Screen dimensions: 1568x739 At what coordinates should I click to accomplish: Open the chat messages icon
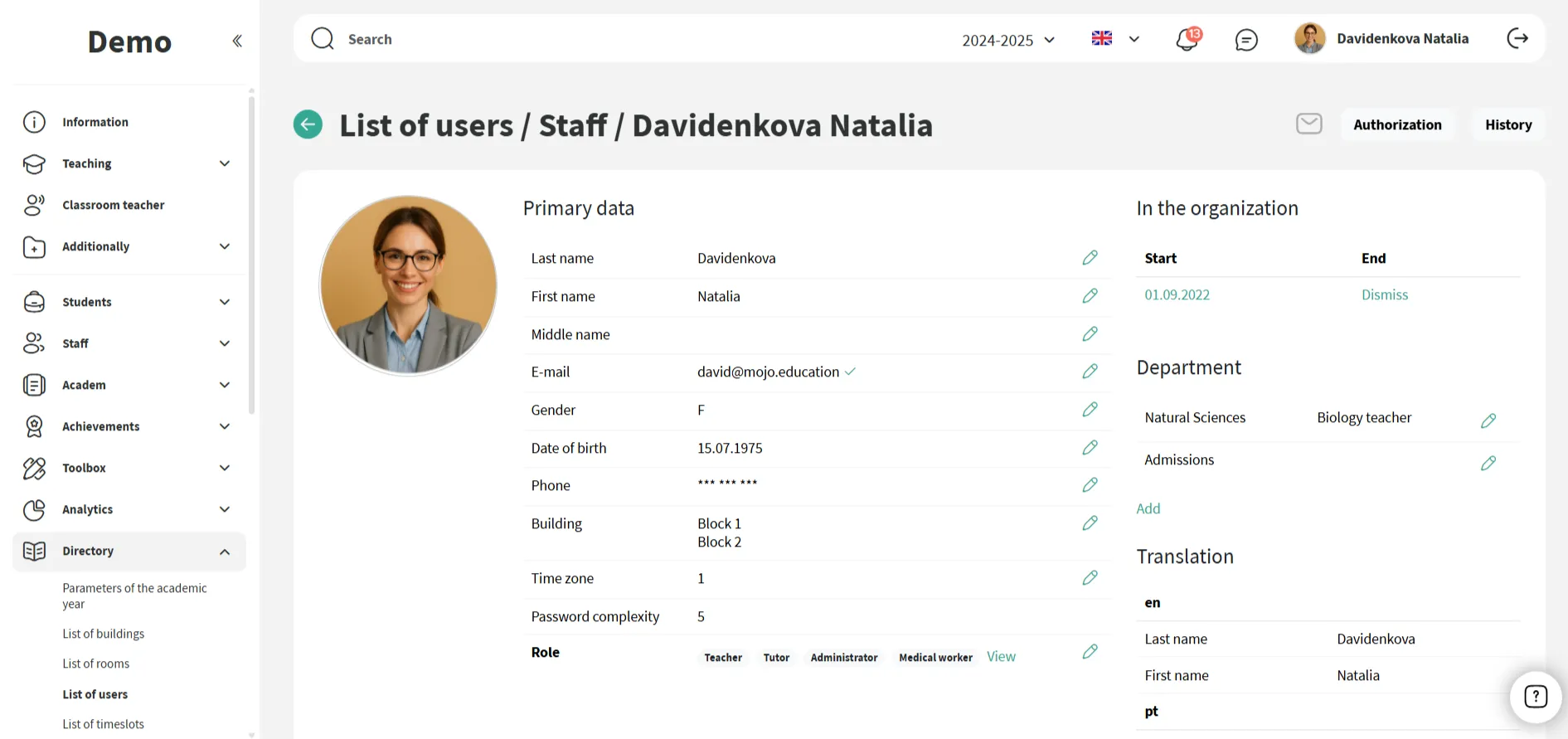[x=1245, y=40]
